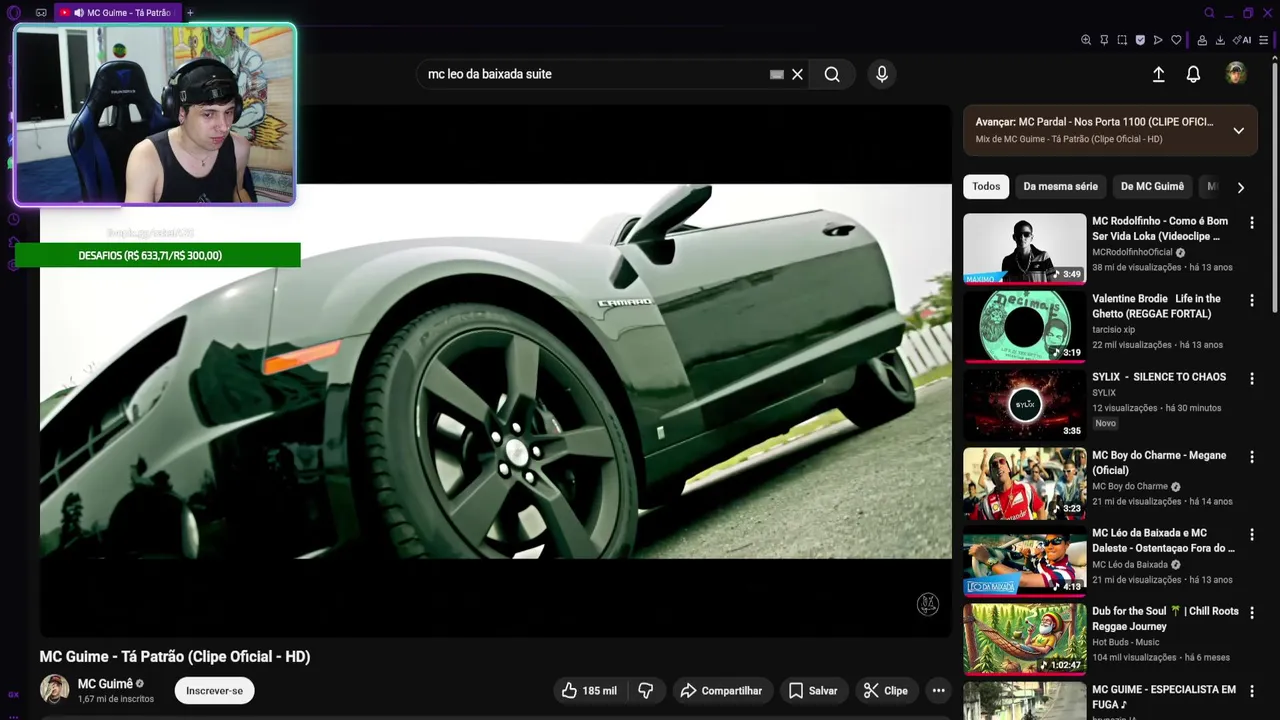Open options for Valentine Brodie video
Image resolution: width=1280 pixels, height=720 pixels.
pyautogui.click(x=1251, y=300)
